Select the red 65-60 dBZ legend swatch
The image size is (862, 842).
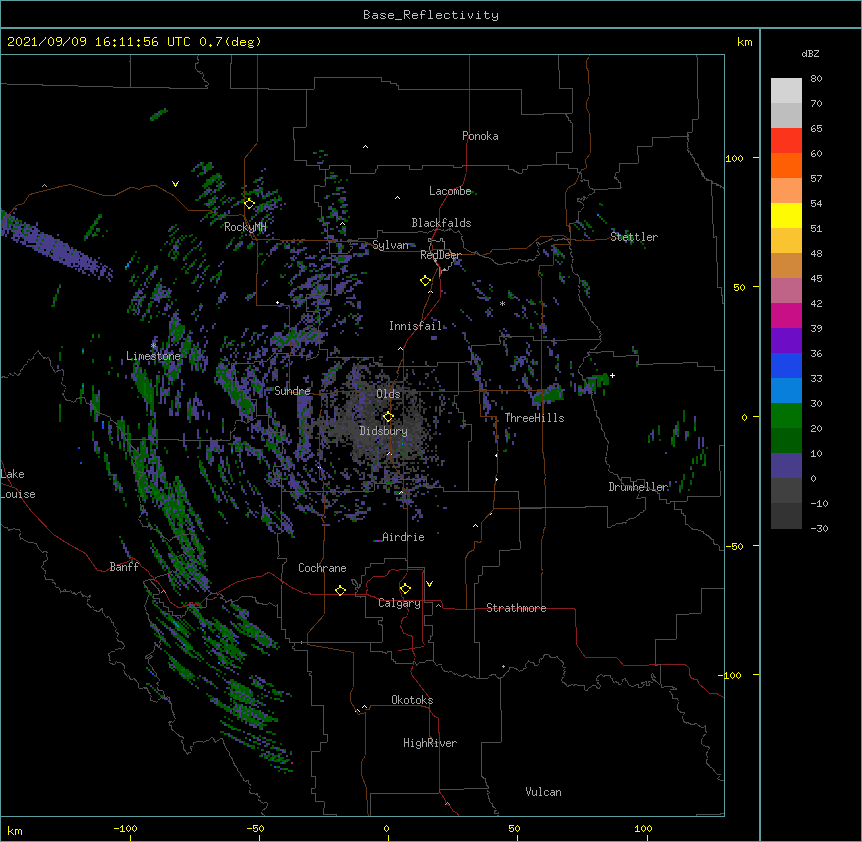[x=786, y=141]
